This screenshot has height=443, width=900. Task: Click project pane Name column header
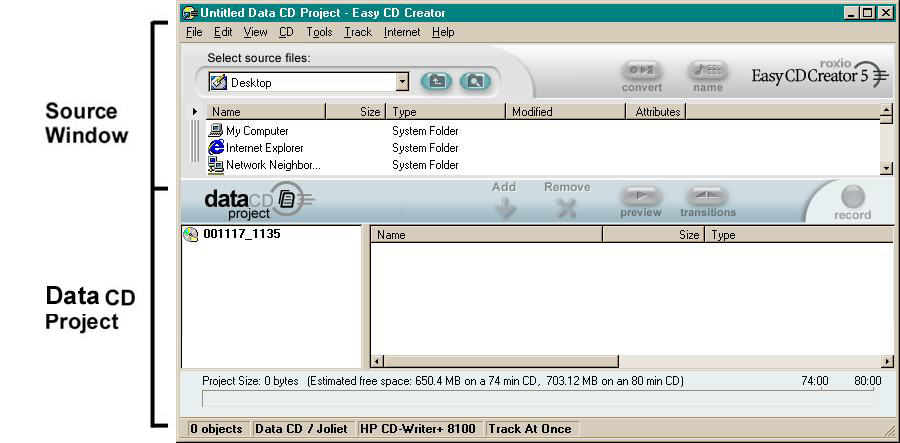pyautogui.click(x=487, y=234)
